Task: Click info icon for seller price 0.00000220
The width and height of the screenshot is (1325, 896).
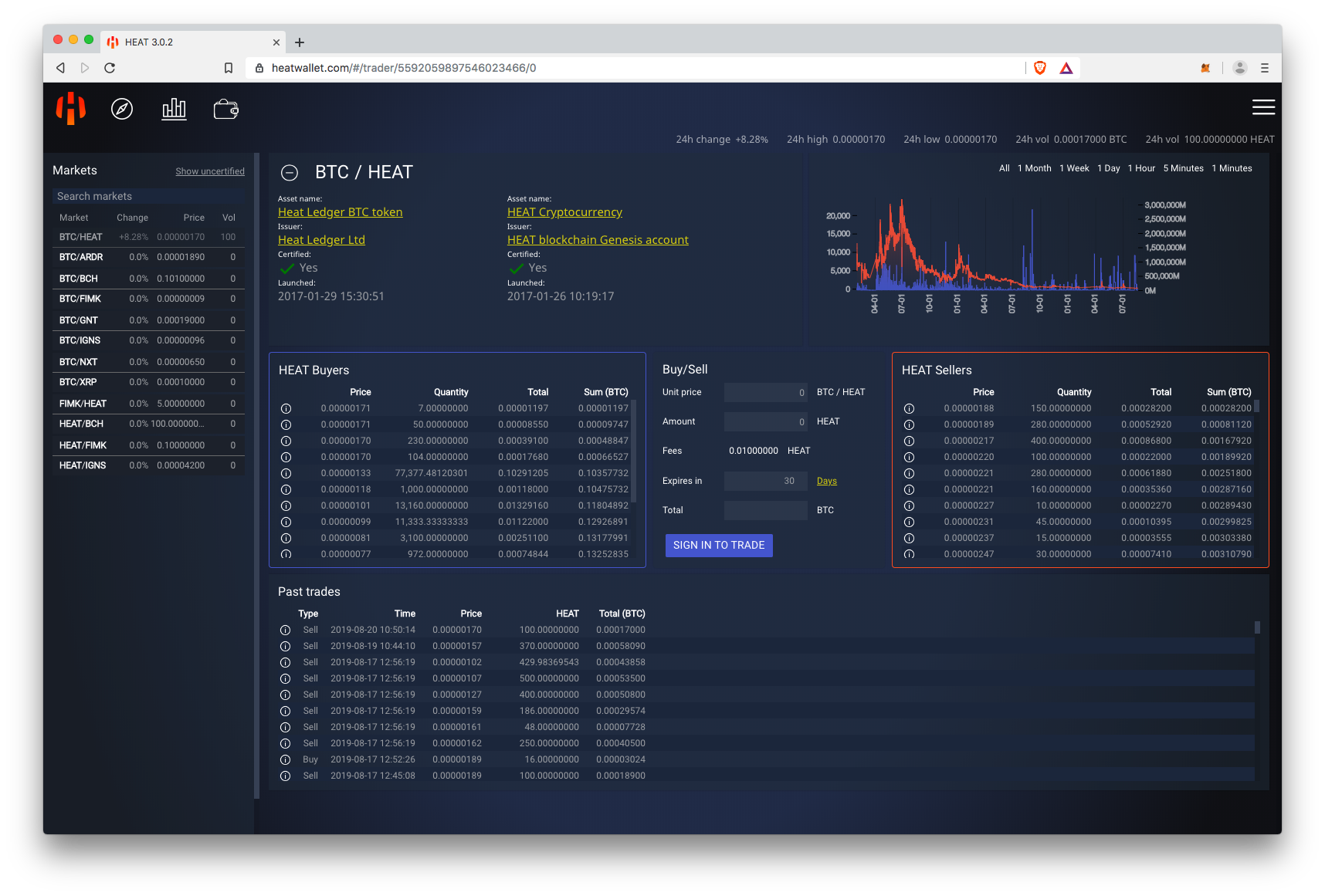Action: [909, 457]
